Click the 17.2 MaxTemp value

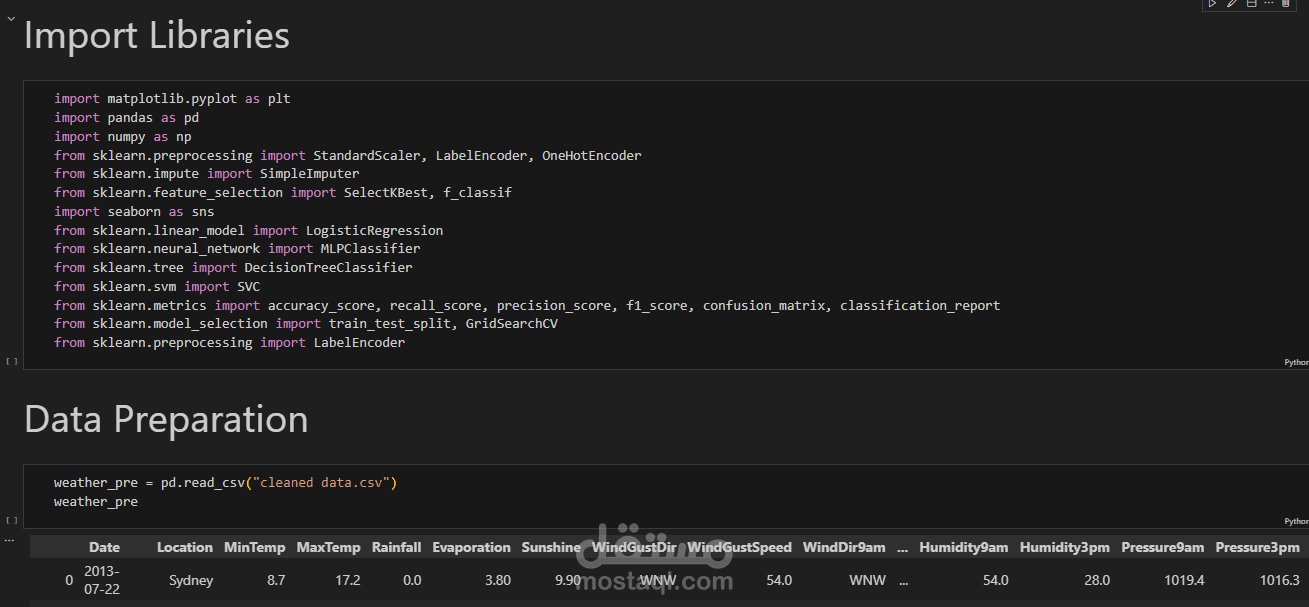(346, 580)
